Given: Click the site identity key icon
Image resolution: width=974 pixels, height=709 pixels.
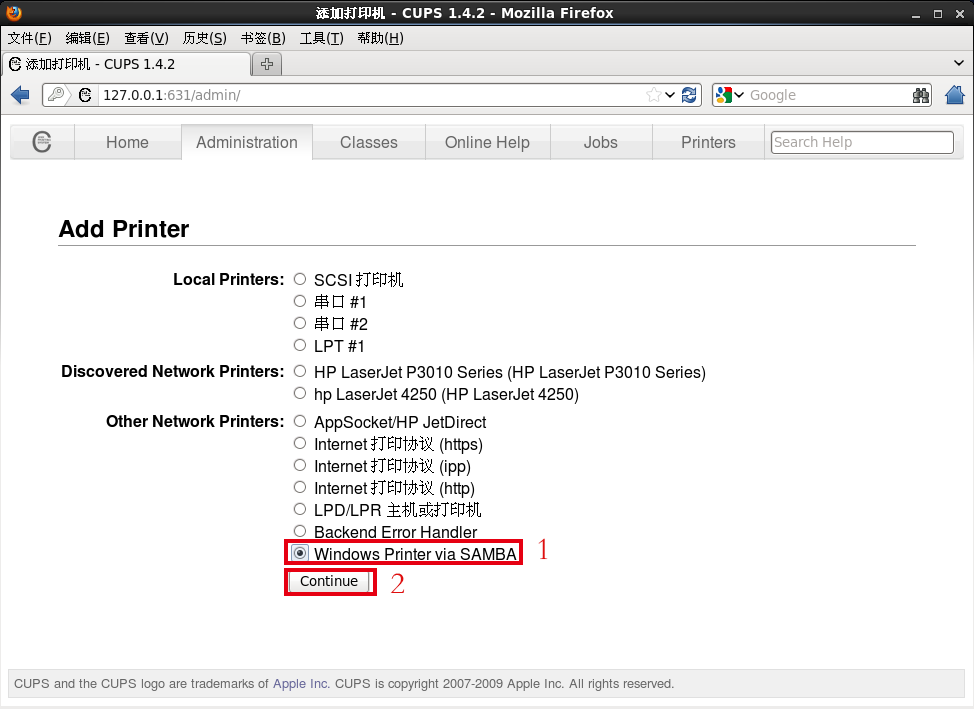Looking at the screenshot, I should (57, 95).
